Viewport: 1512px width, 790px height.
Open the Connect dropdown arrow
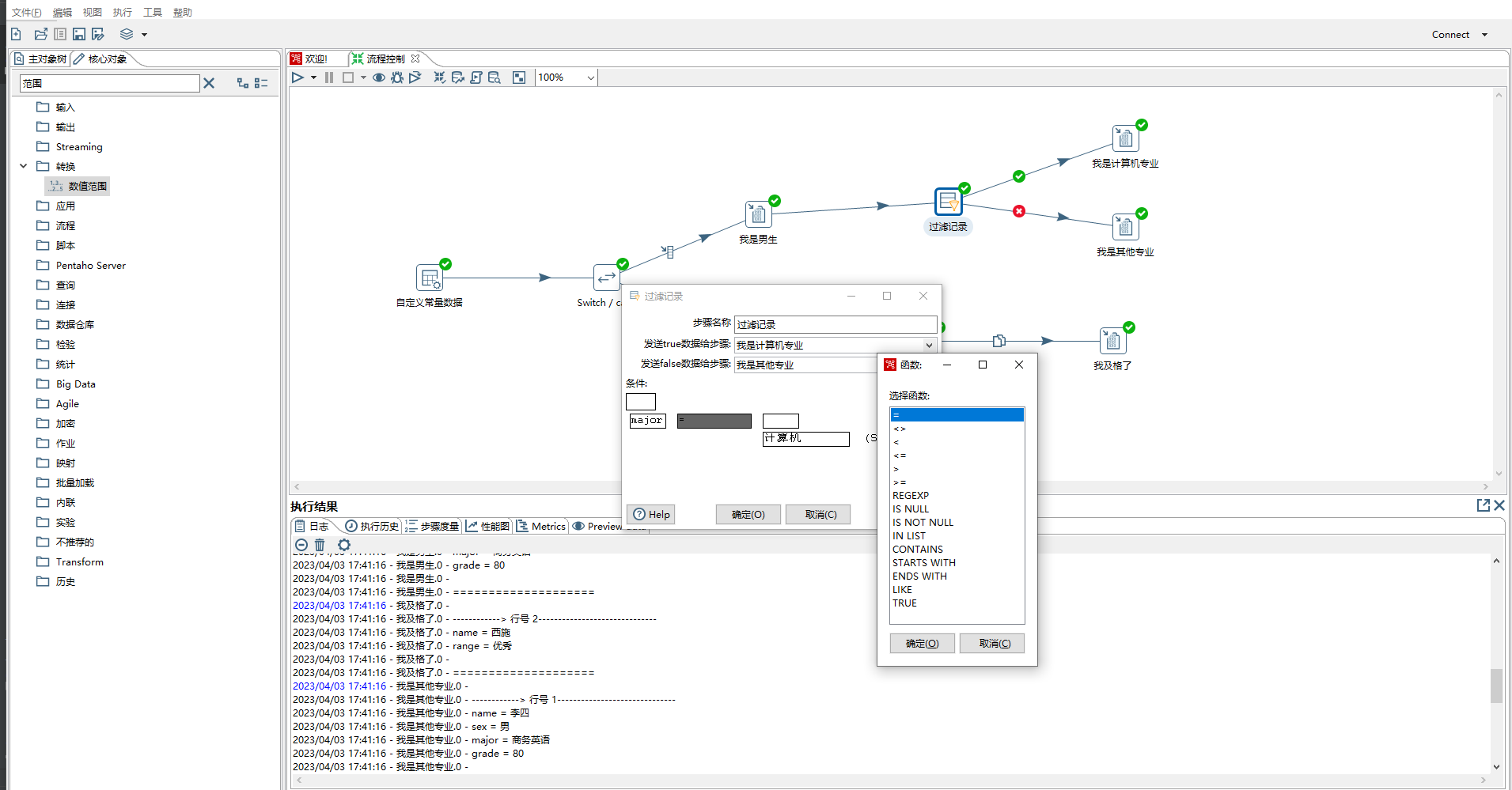coord(1484,35)
